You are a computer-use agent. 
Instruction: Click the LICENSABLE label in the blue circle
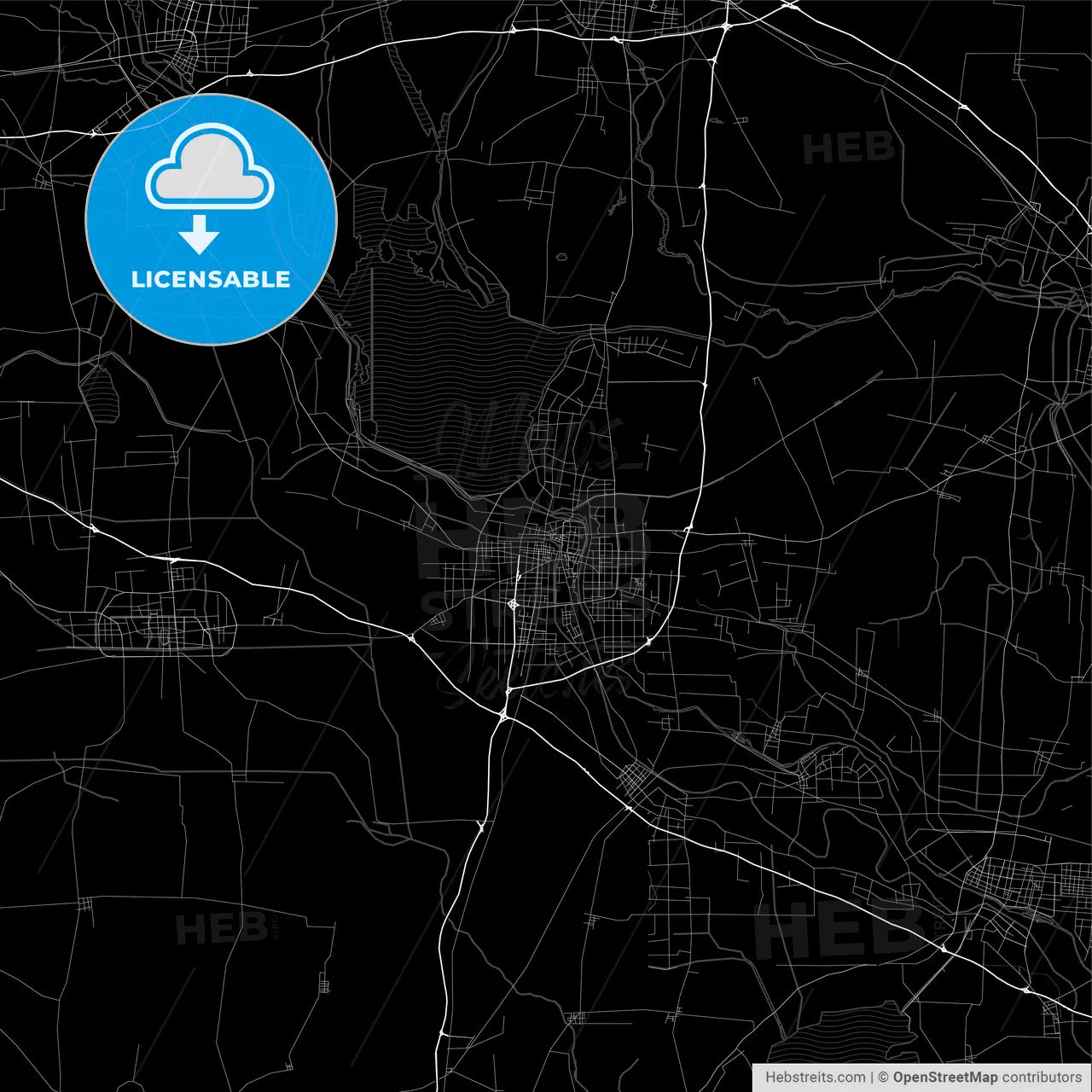211,279
